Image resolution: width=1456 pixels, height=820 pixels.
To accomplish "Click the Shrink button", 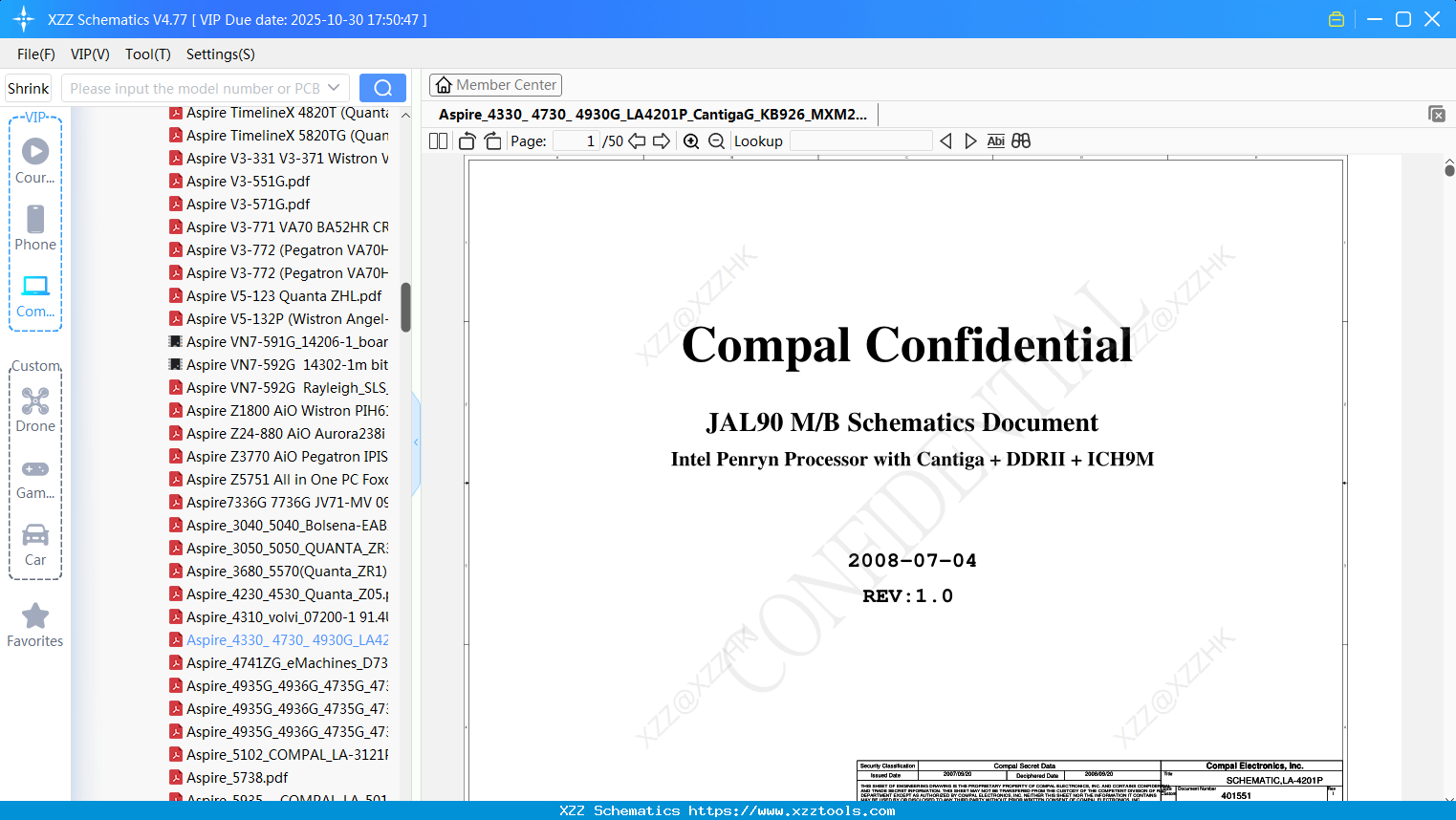I will point(29,88).
